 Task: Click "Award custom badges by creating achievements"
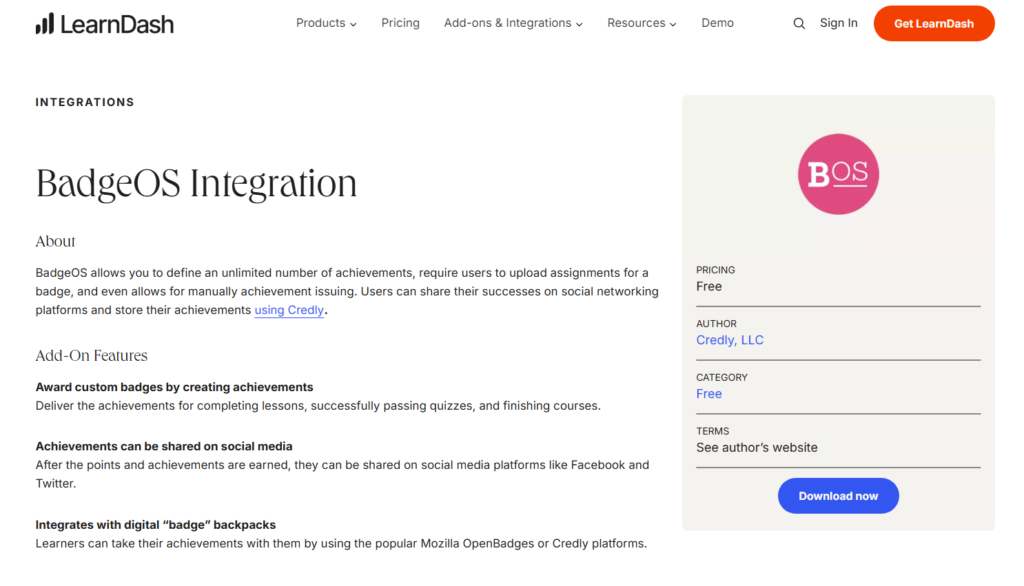(174, 387)
